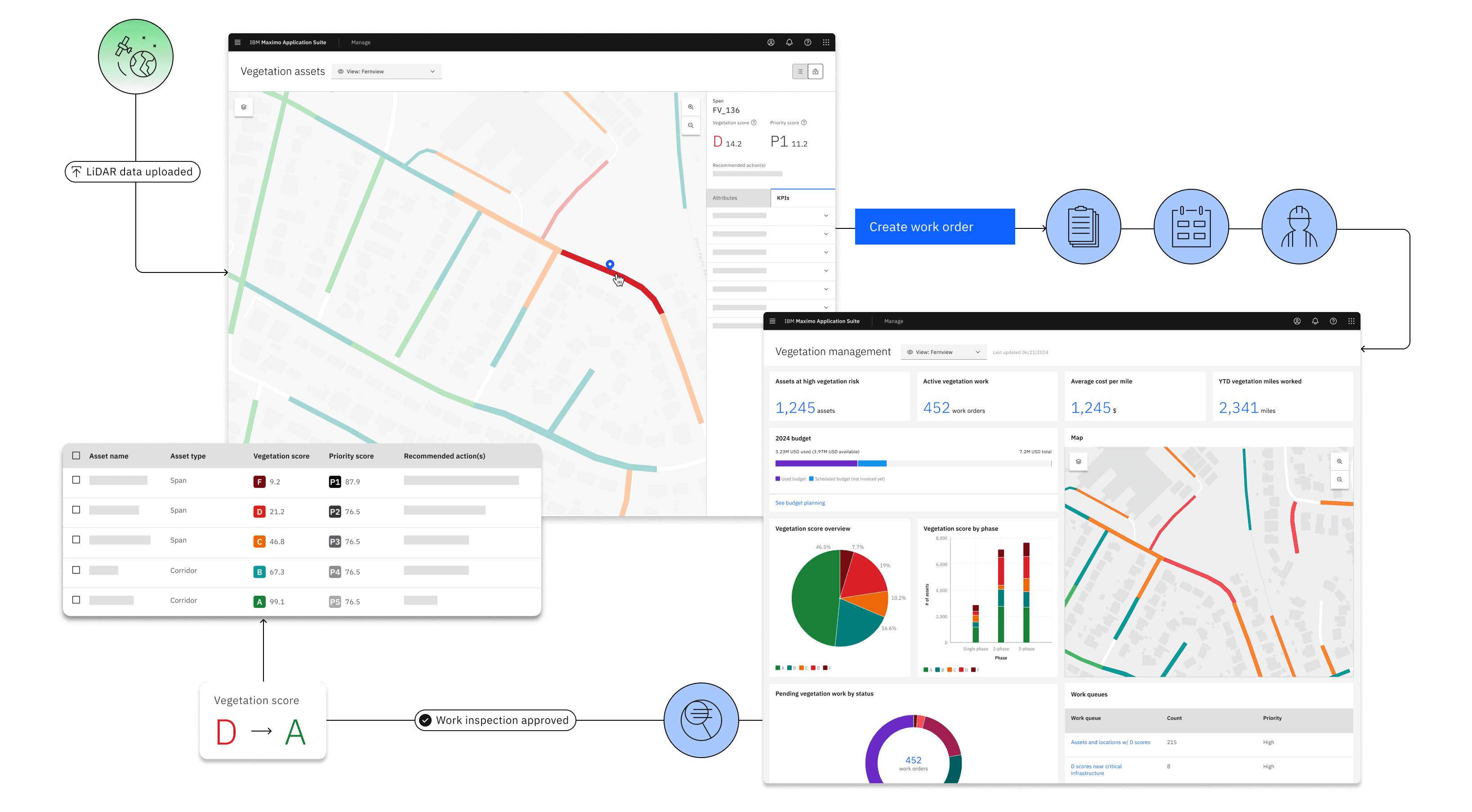
Task: Check the select-all checkbox beside Asset name
Action: (x=76, y=455)
